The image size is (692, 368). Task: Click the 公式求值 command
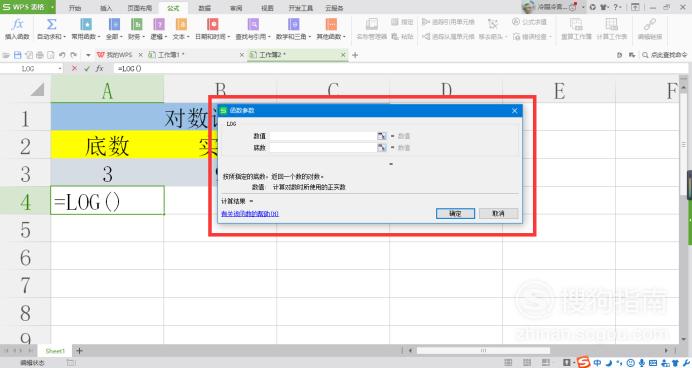click(x=530, y=22)
